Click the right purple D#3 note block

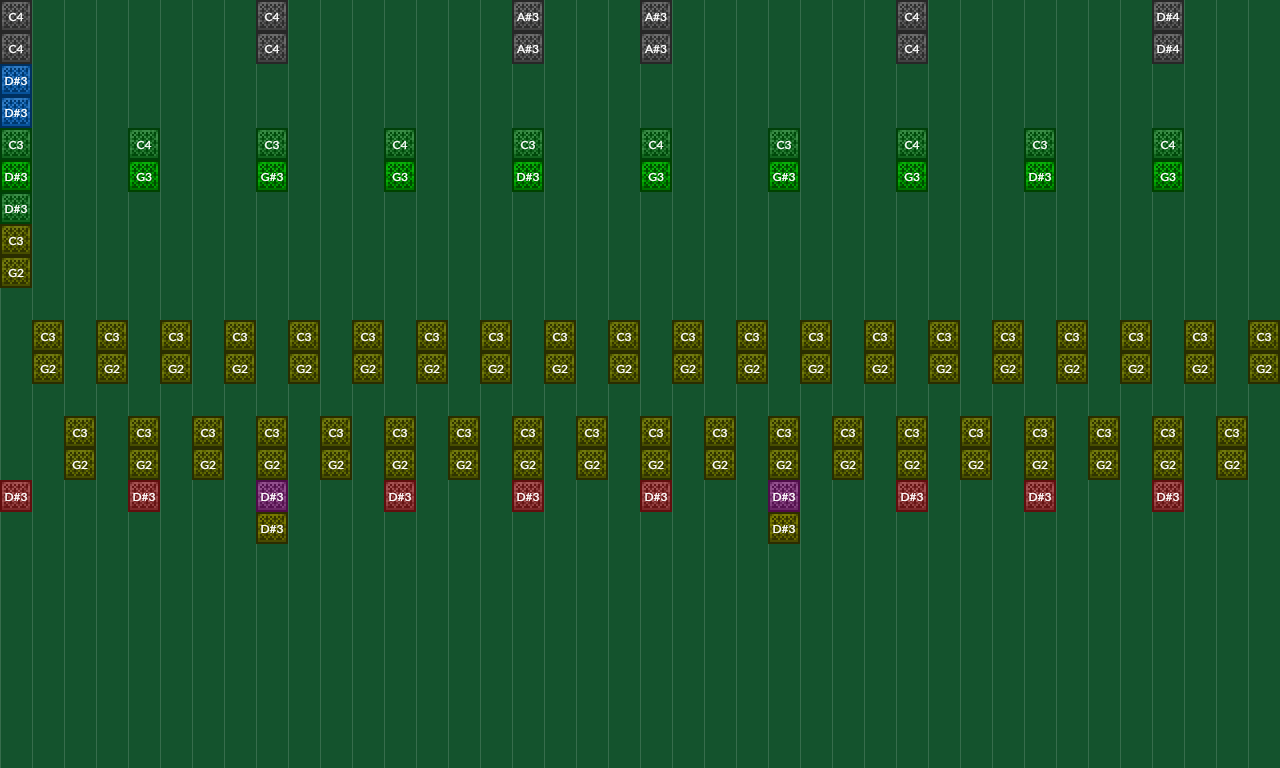(784, 497)
